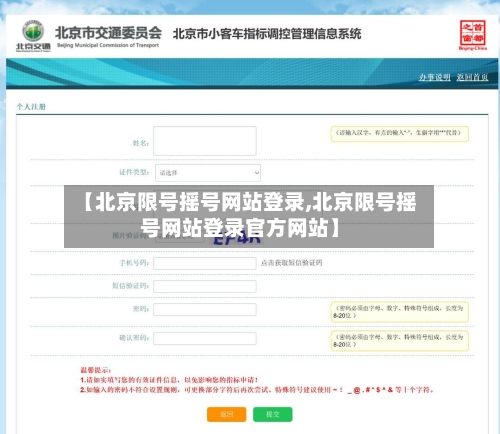The image size is (500, 434).
Task: Click the 手机号码 phone number field
Action: pyautogui.click(x=205, y=263)
